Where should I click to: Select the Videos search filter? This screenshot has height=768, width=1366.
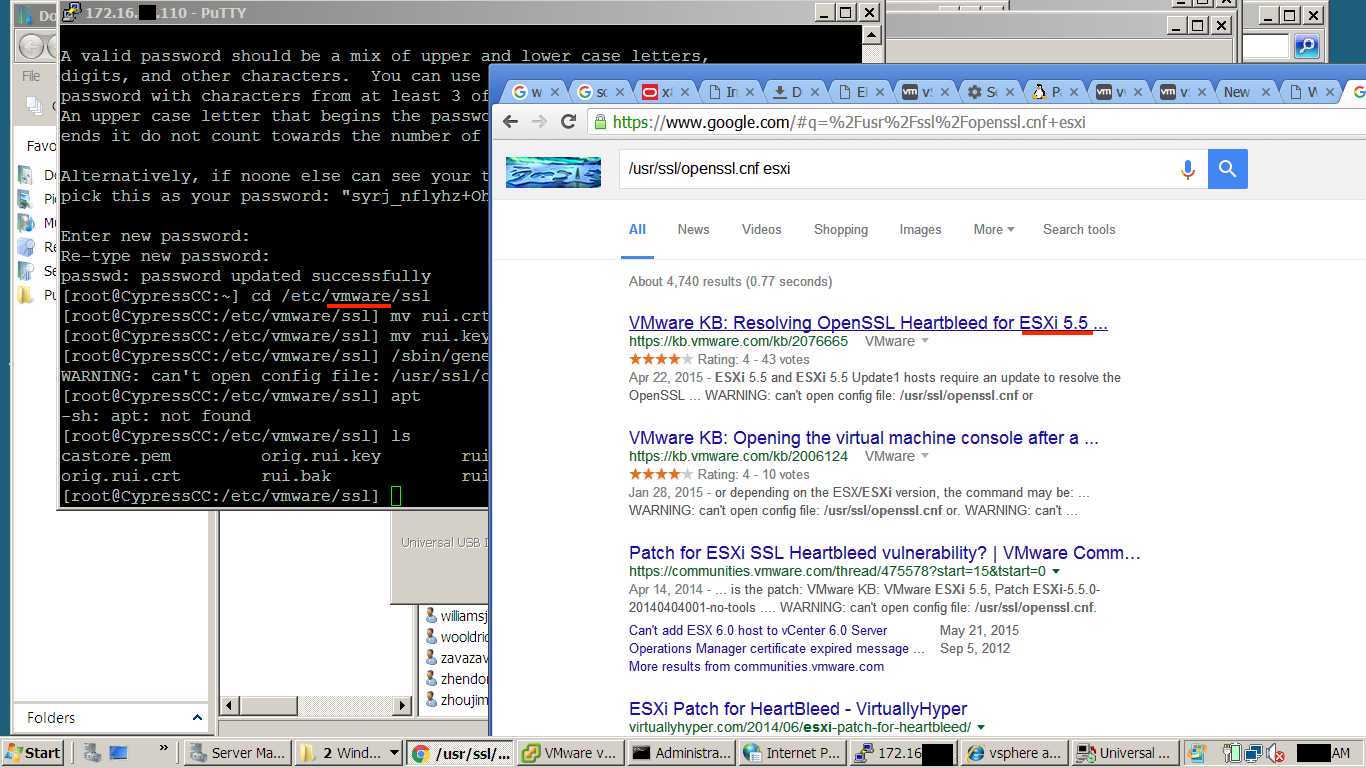pyautogui.click(x=761, y=229)
